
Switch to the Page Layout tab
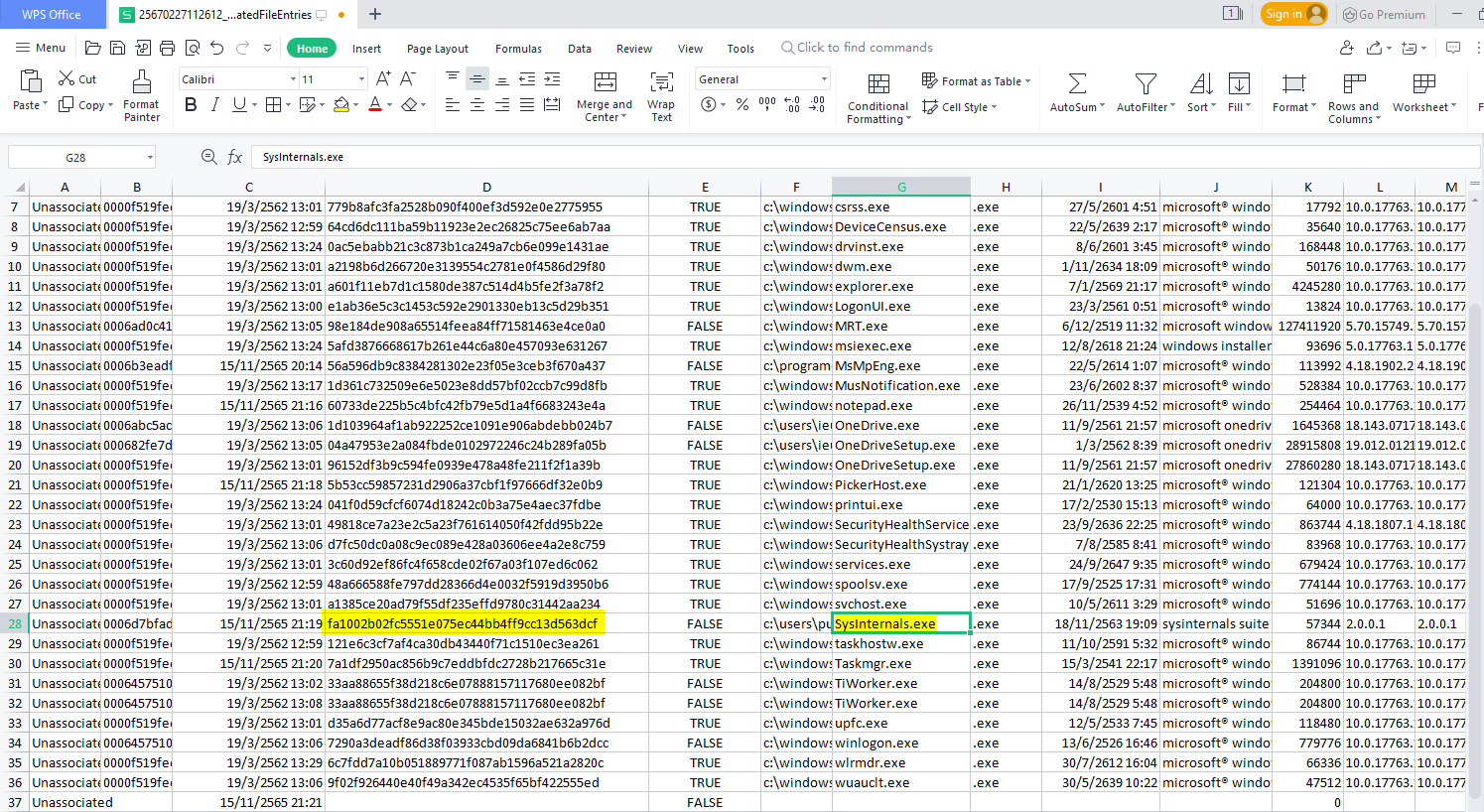coord(437,49)
